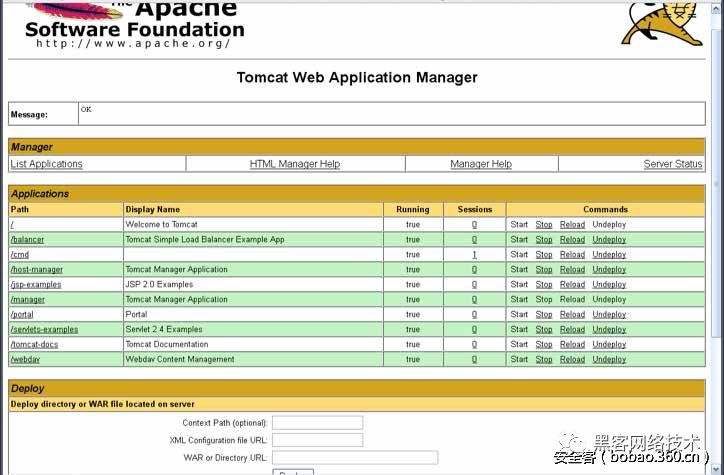
Task: Open the /webdav path link
Action: coord(25,359)
